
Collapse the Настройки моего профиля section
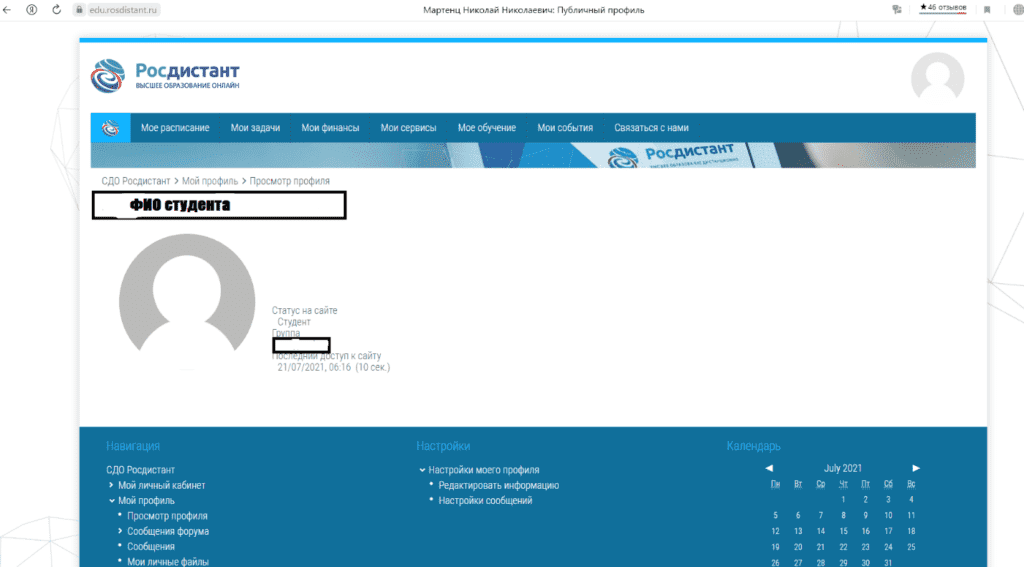pos(422,470)
